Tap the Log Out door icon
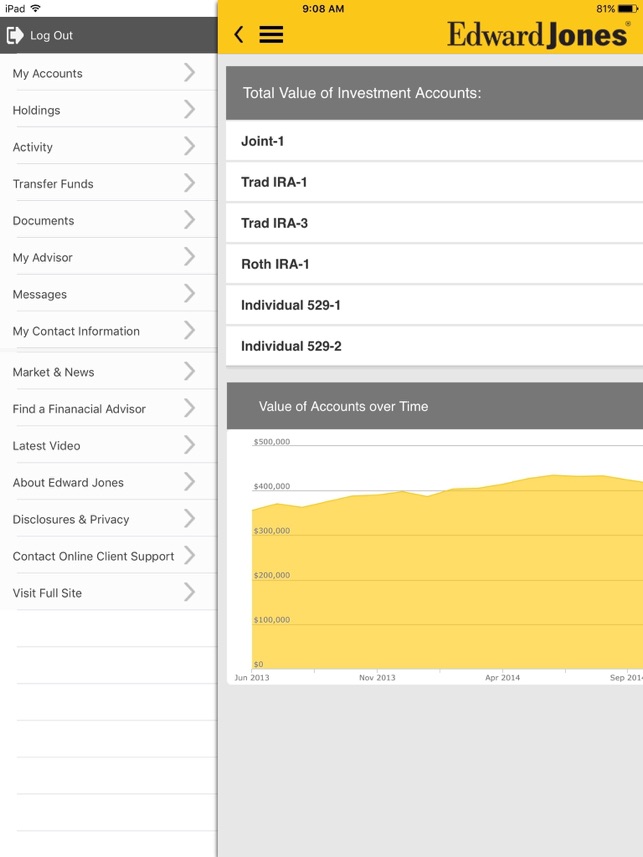Viewport: 643px width, 857px height. [15, 35]
